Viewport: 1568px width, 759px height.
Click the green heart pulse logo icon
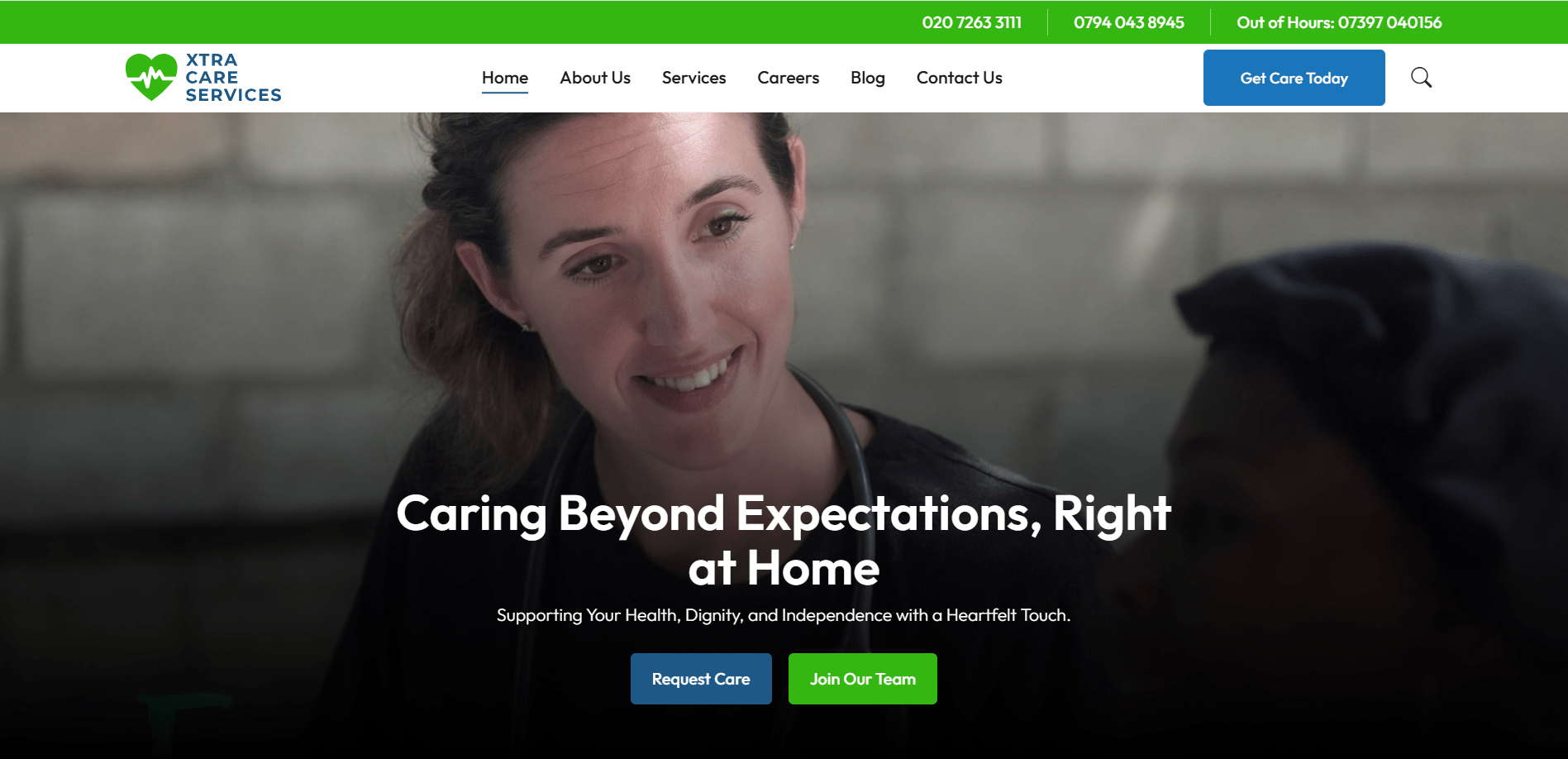[151, 77]
